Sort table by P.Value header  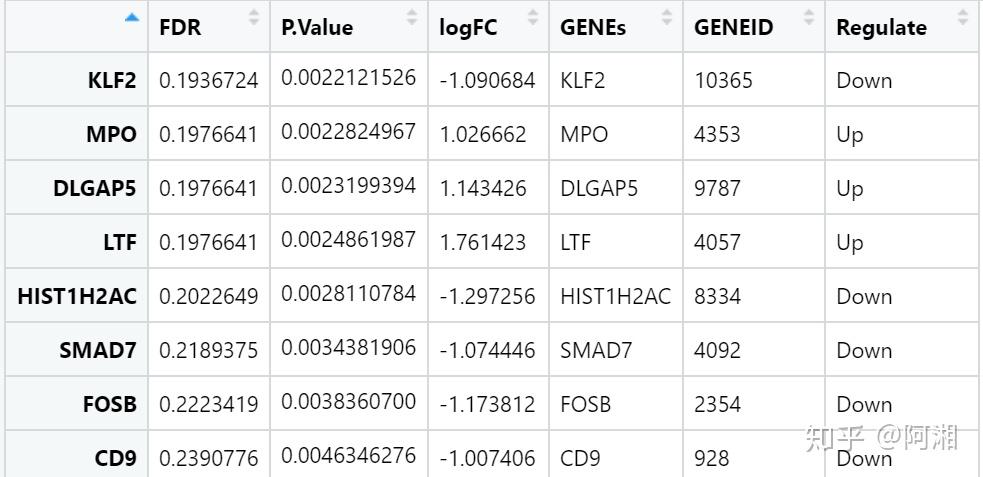tap(317, 27)
